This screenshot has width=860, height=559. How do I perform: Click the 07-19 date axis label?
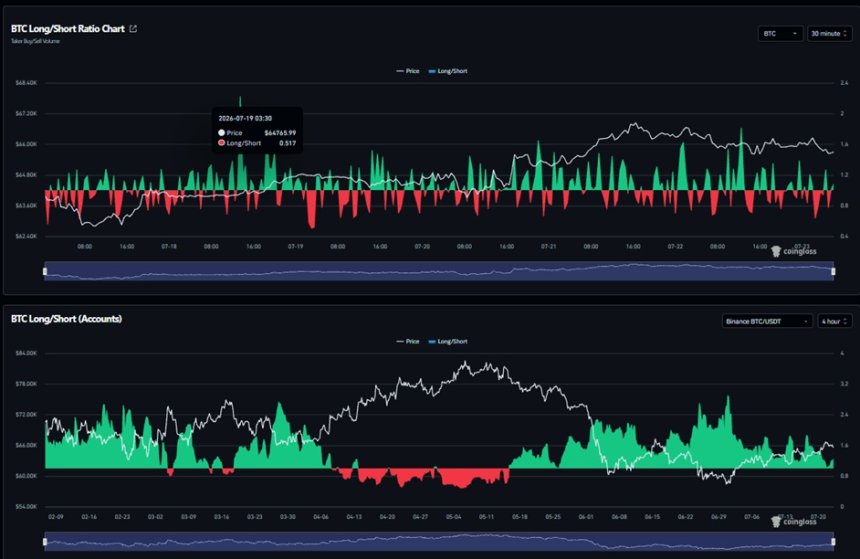[295, 247]
